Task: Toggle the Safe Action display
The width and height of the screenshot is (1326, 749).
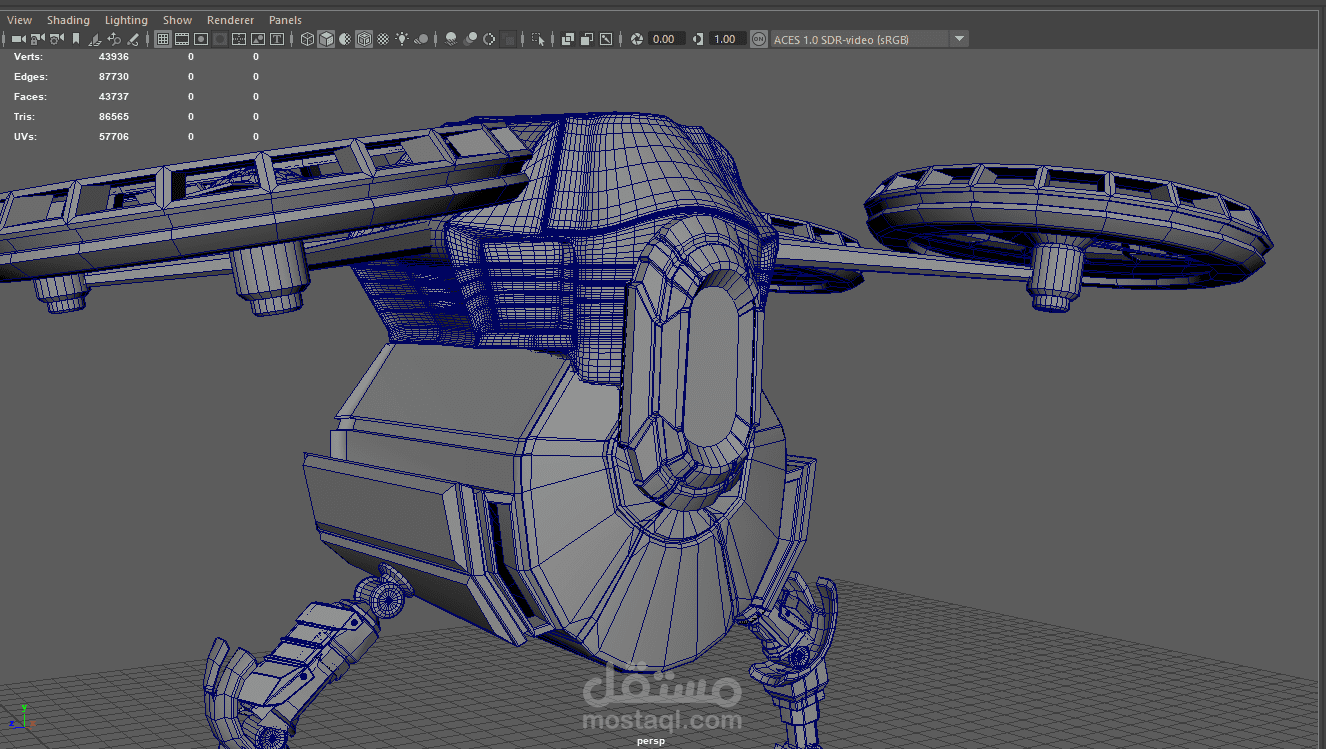Action: click(258, 39)
